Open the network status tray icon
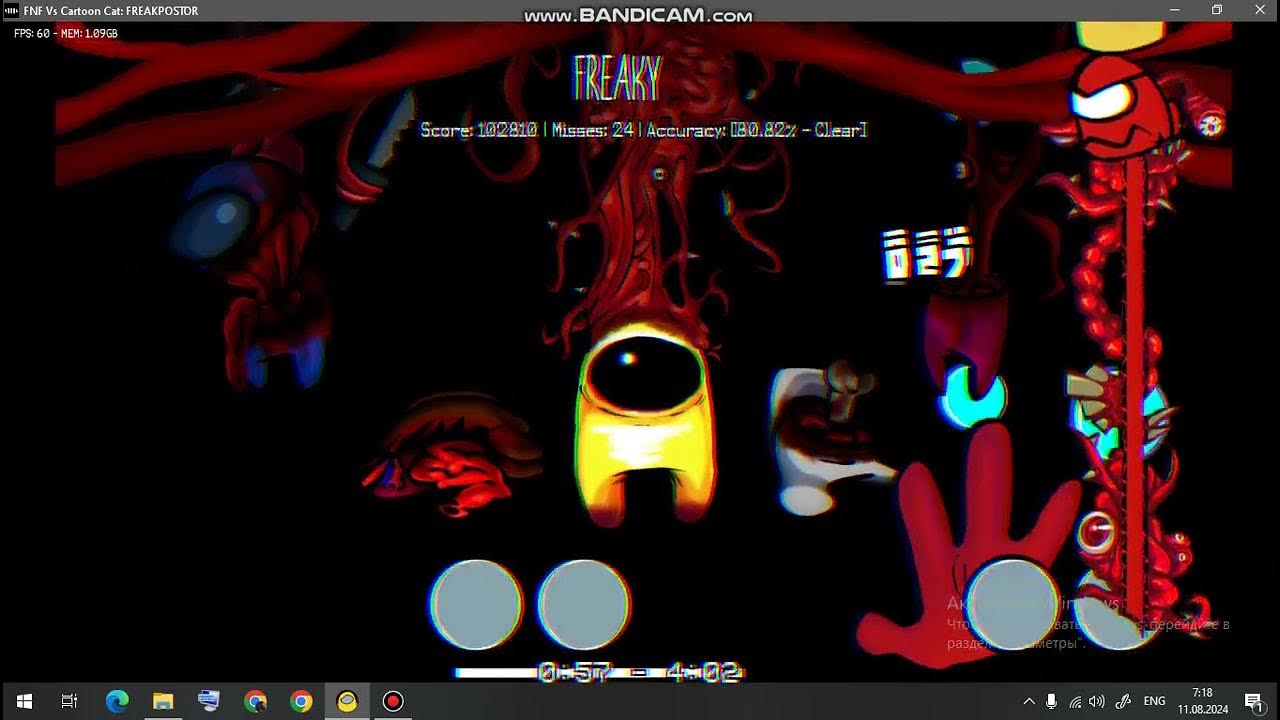Screen dimensions: 1280x720 pyautogui.click(x=1075, y=701)
